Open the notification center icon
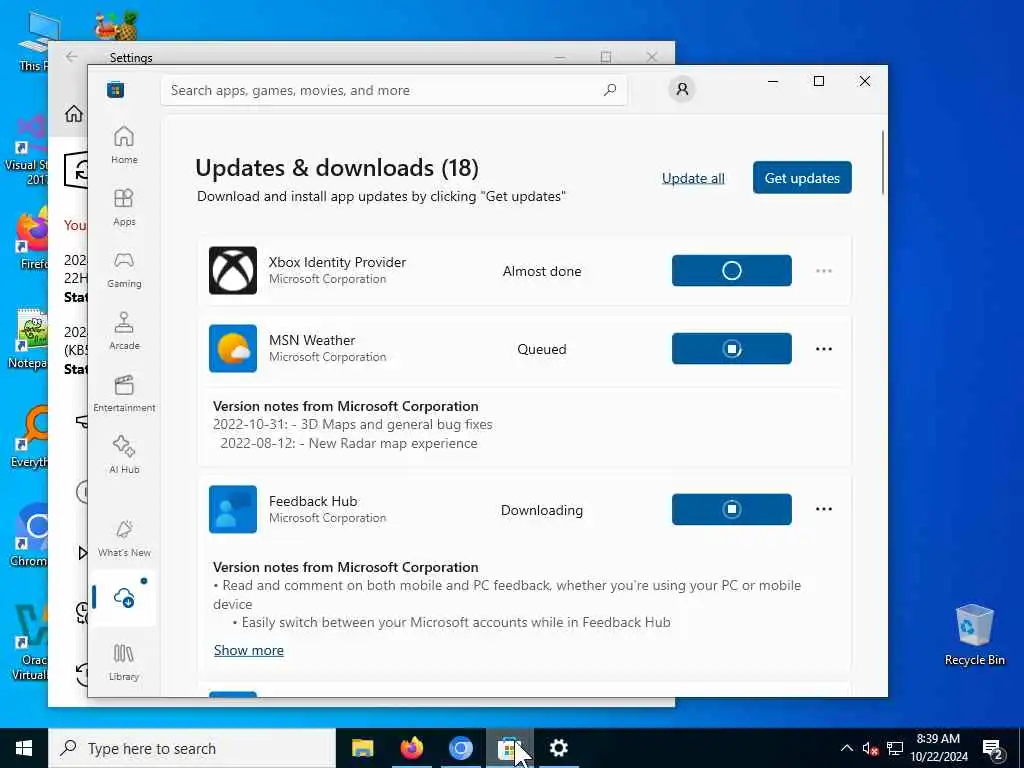The image size is (1024, 768). 993,749
